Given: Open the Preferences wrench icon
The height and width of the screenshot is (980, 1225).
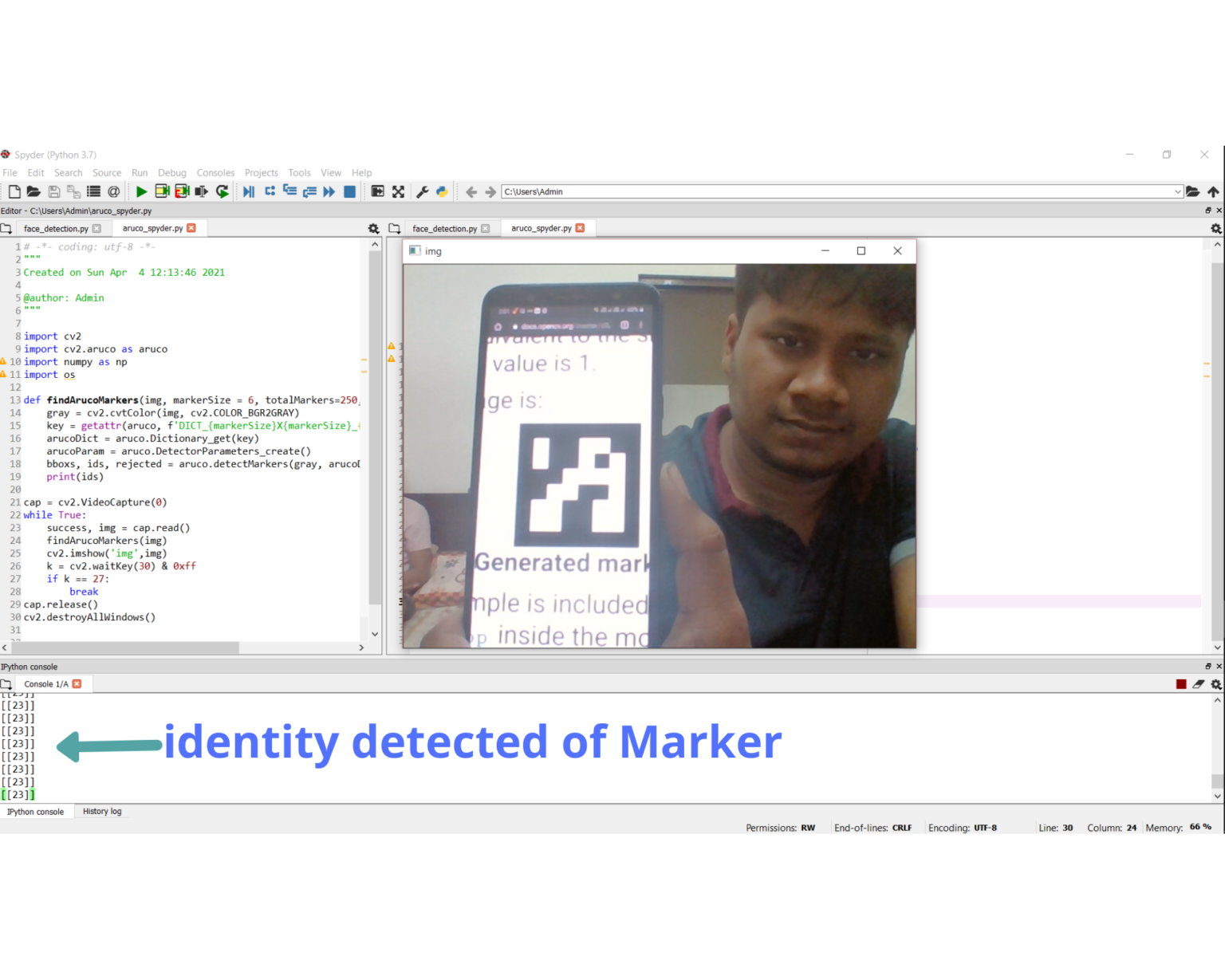Looking at the screenshot, I should 421,191.
